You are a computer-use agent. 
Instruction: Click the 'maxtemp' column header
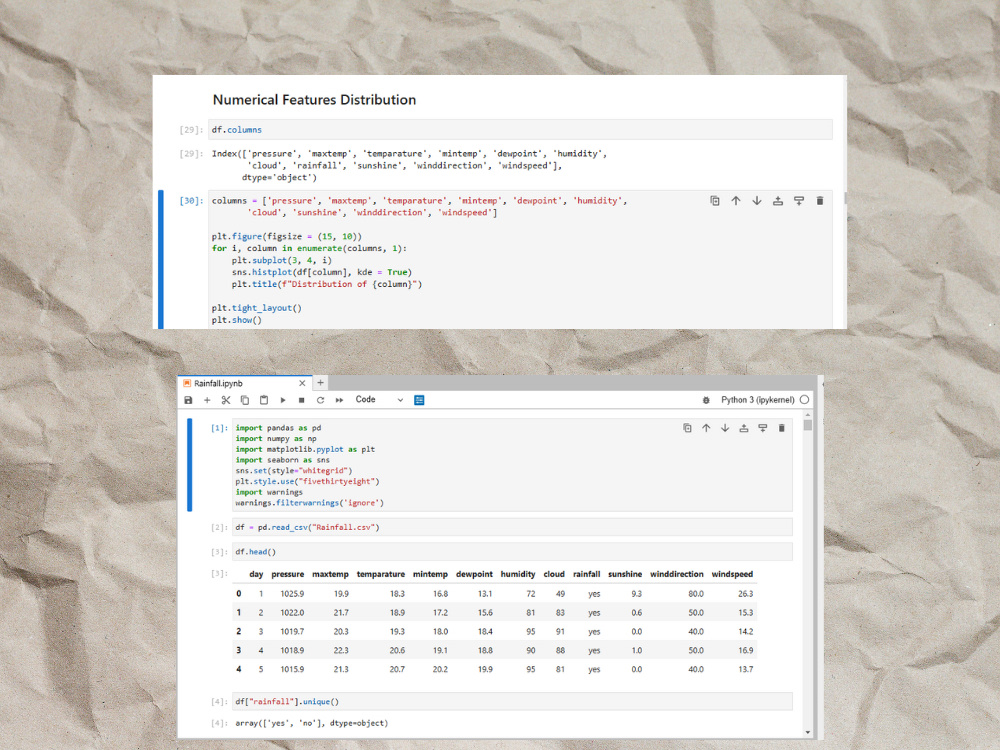(330, 574)
